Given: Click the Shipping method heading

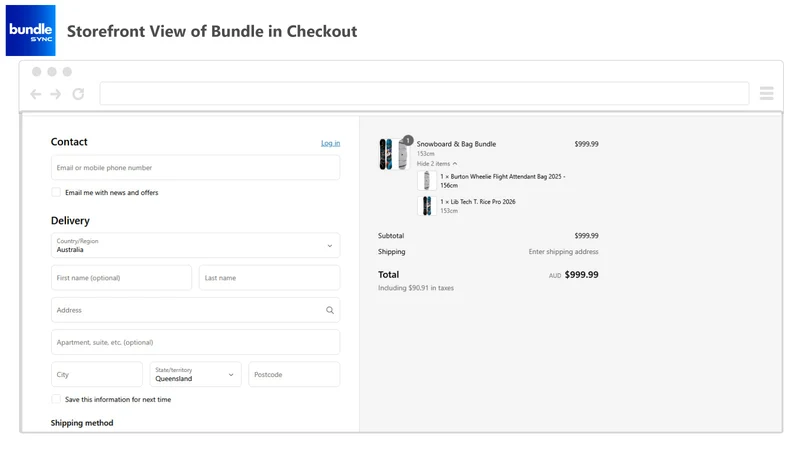Looking at the screenshot, I should click(82, 422).
